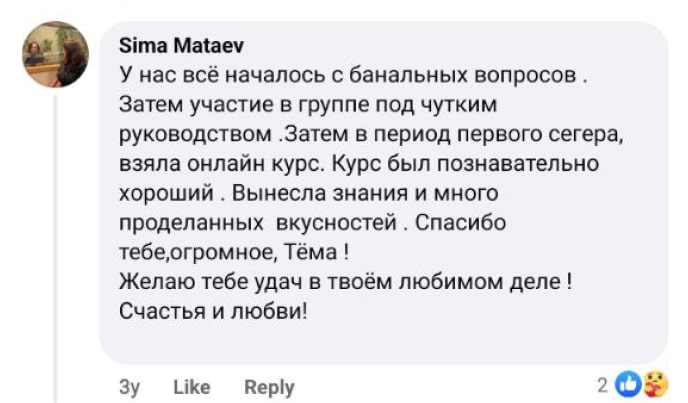688x403 pixels.
Task: Click the blue thumbs-up reaction icon
Action: coord(627,383)
